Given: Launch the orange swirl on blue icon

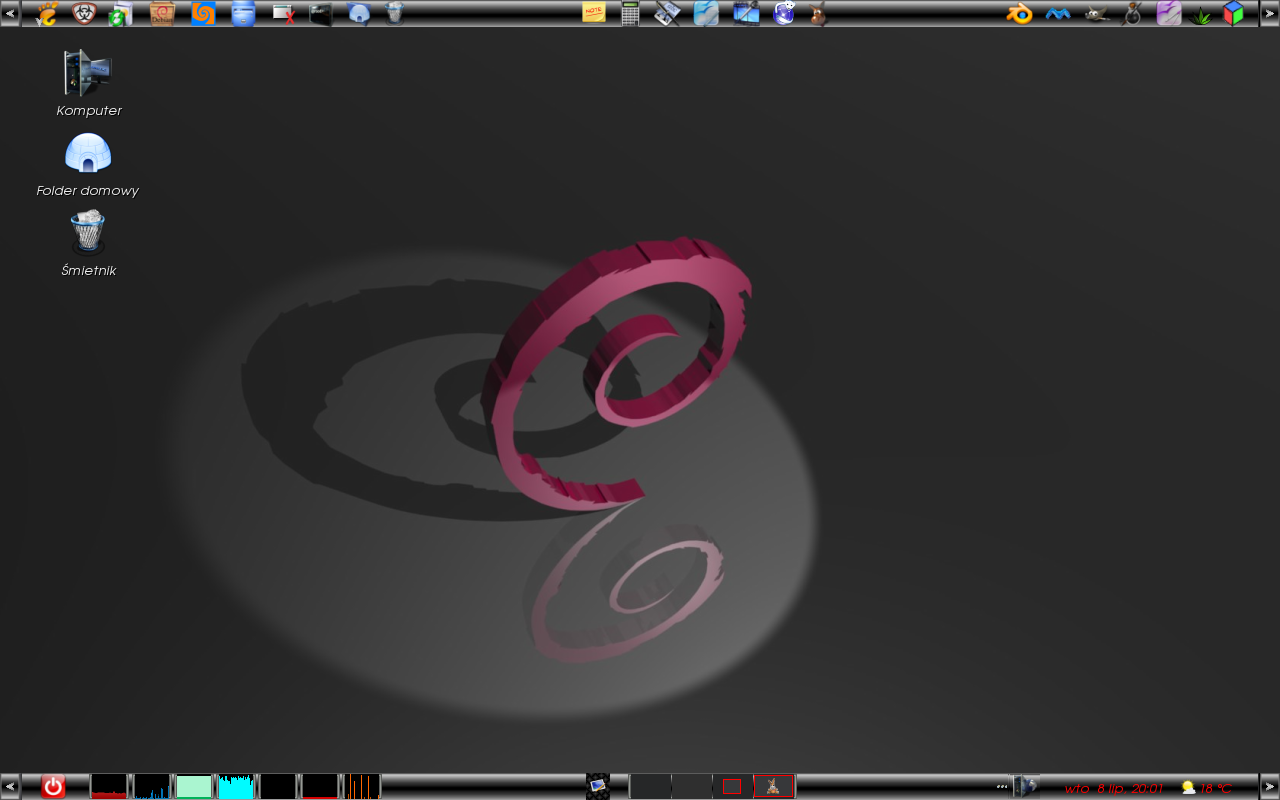Looking at the screenshot, I should coord(203,13).
